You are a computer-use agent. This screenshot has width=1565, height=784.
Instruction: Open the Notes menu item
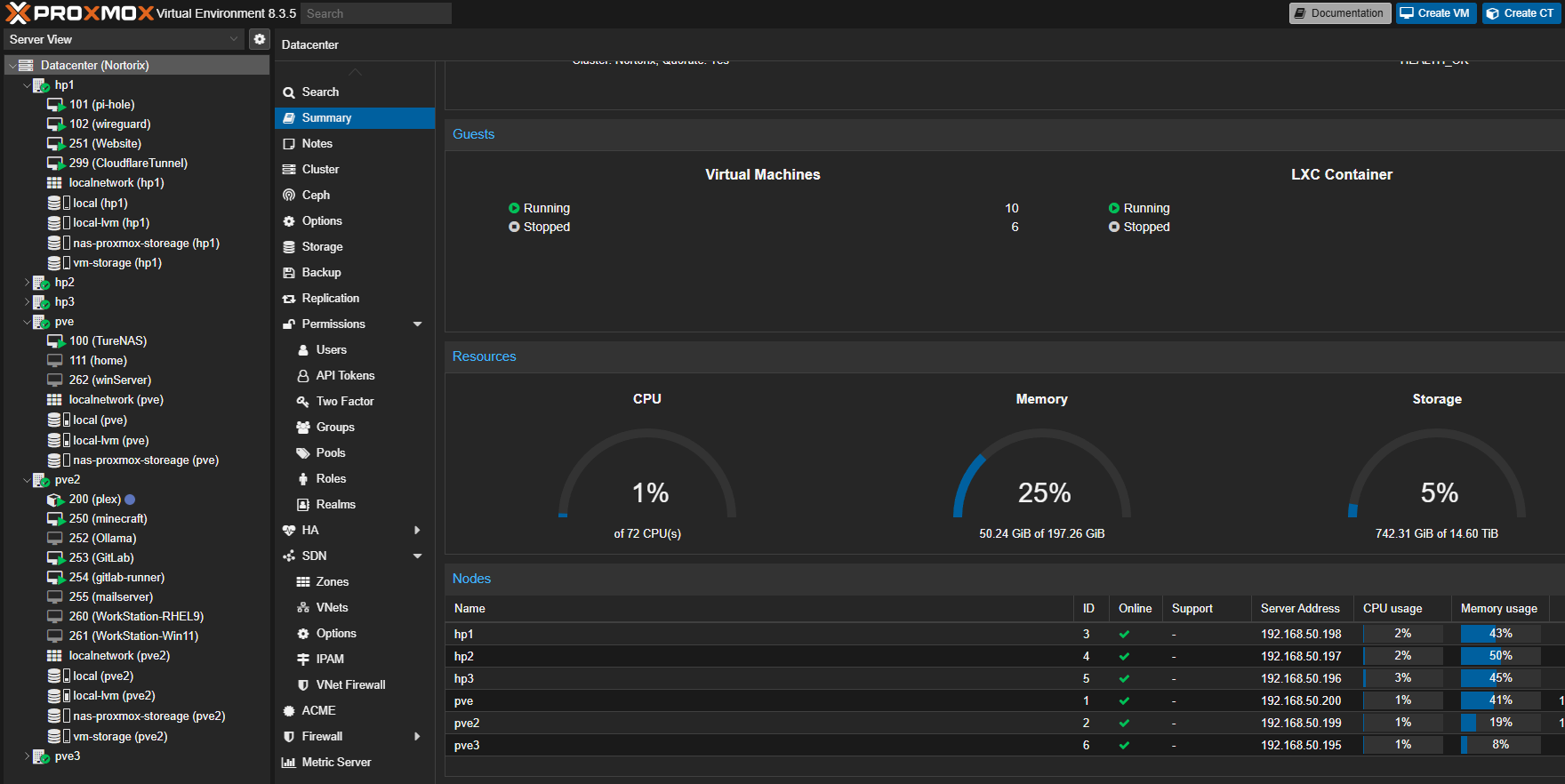tap(355, 144)
